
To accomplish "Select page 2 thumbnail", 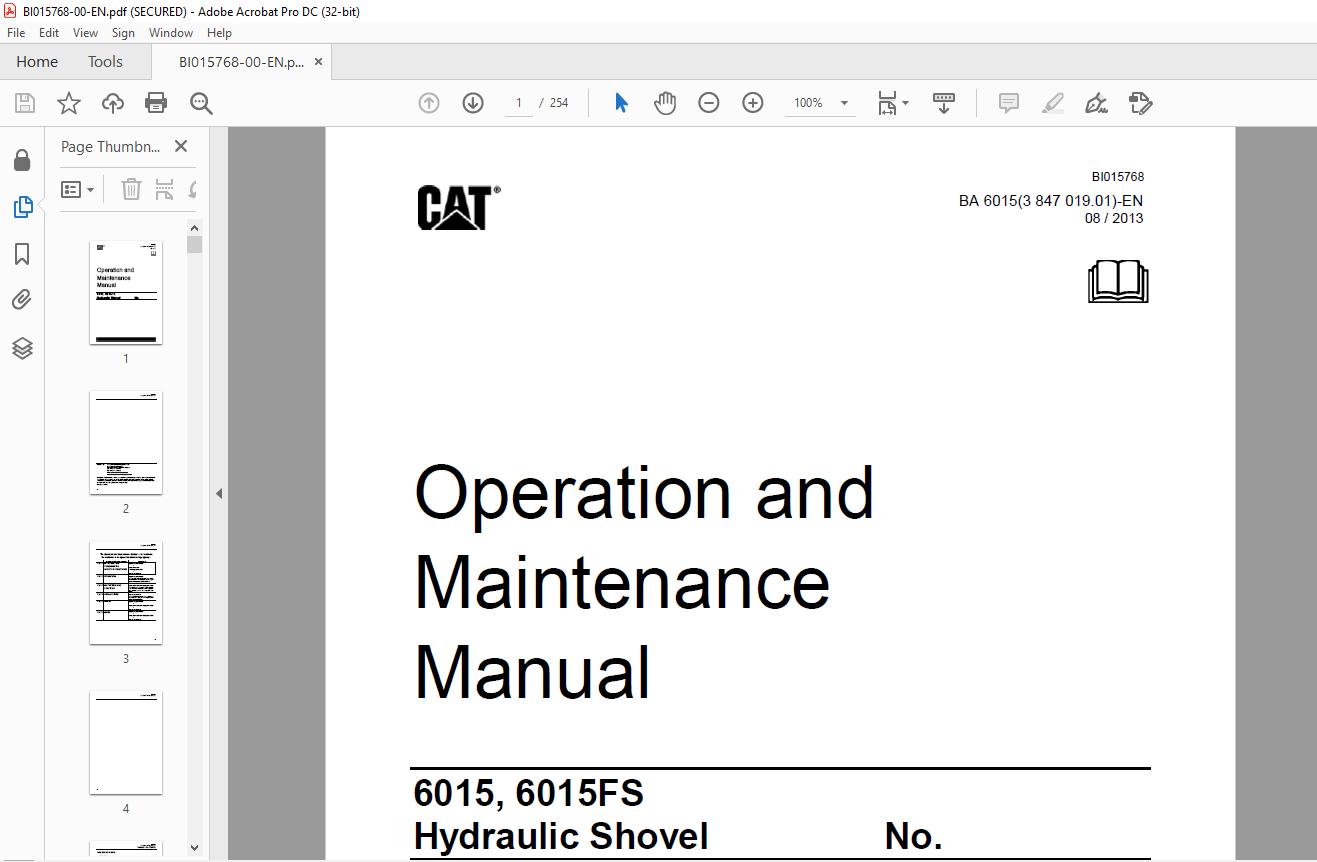I will click(126, 443).
